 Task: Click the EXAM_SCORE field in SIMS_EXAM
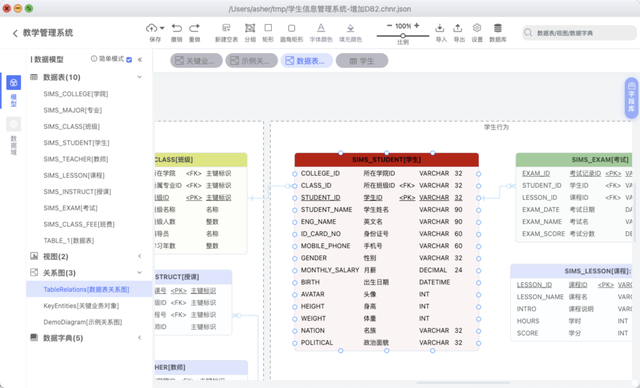click(x=543, y=234)
